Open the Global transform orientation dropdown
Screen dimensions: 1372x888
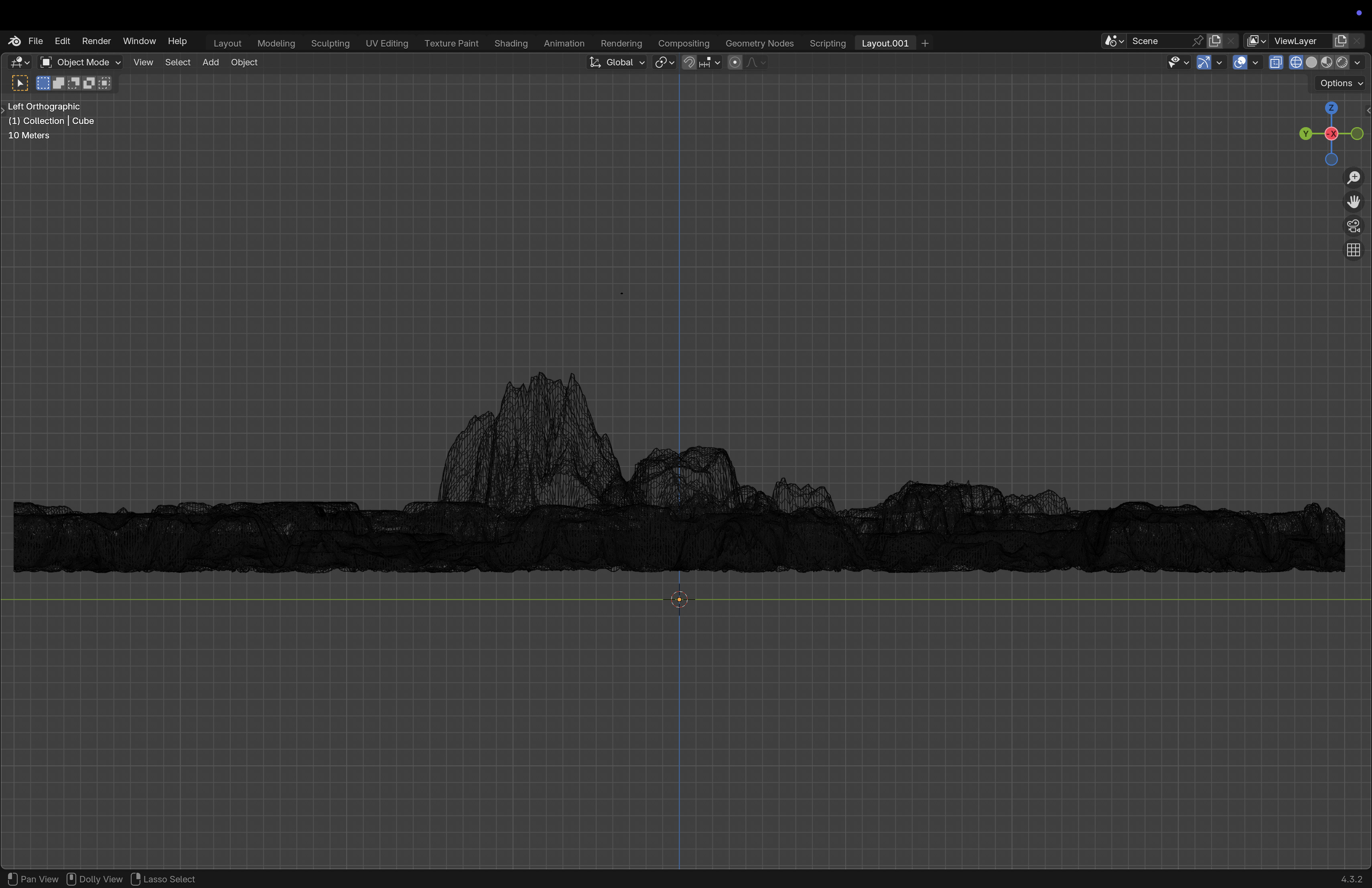(617, 62)
